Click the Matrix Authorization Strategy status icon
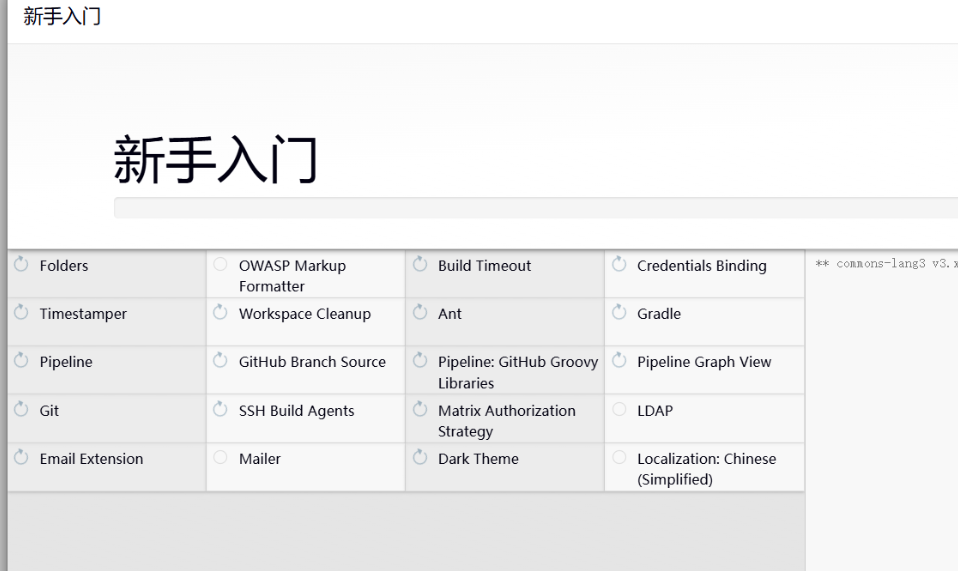The height and width of the screenshot is (571, 958). [420, 409]
